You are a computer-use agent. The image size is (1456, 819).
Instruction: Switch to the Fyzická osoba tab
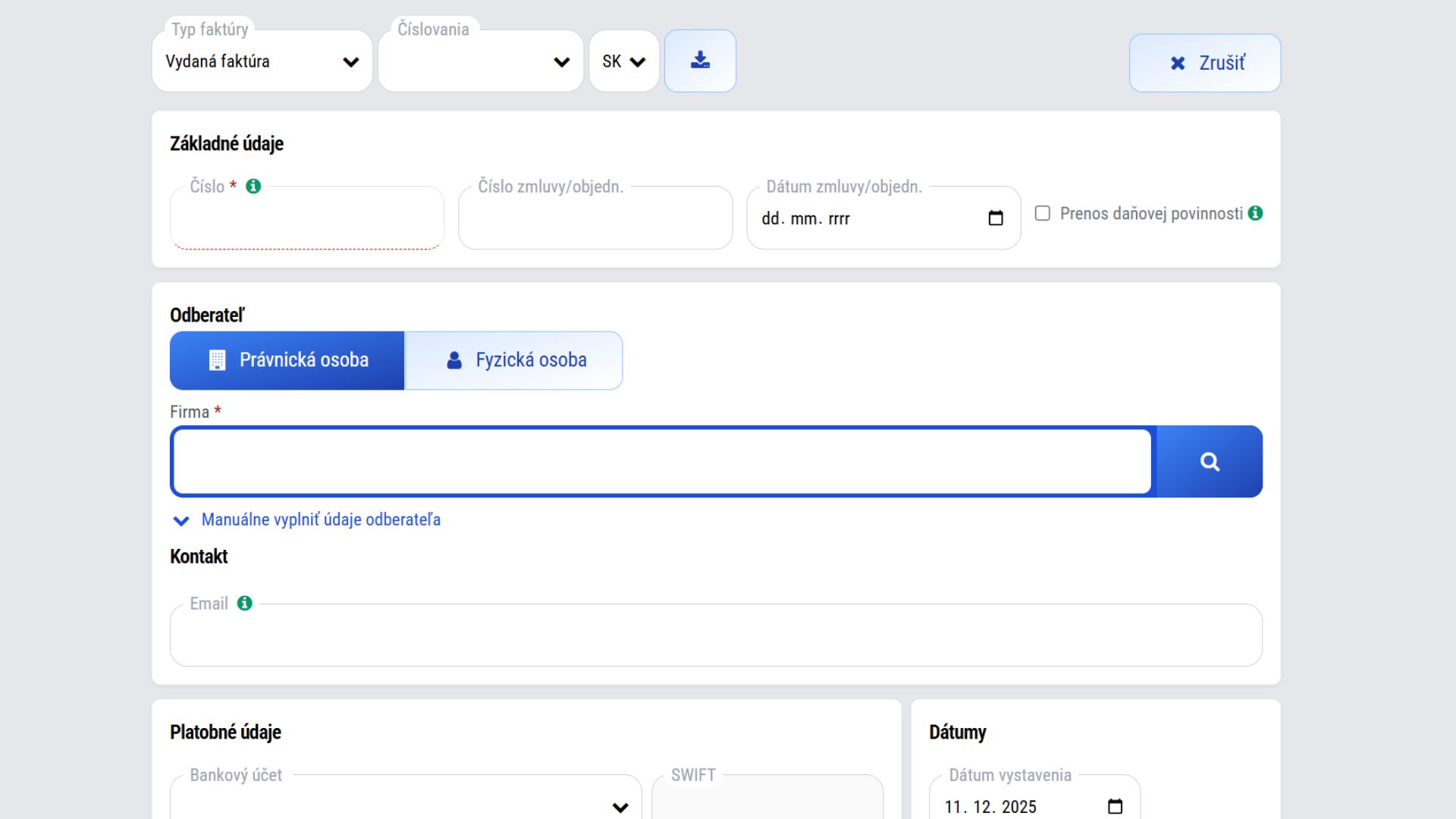click(514, 360)
